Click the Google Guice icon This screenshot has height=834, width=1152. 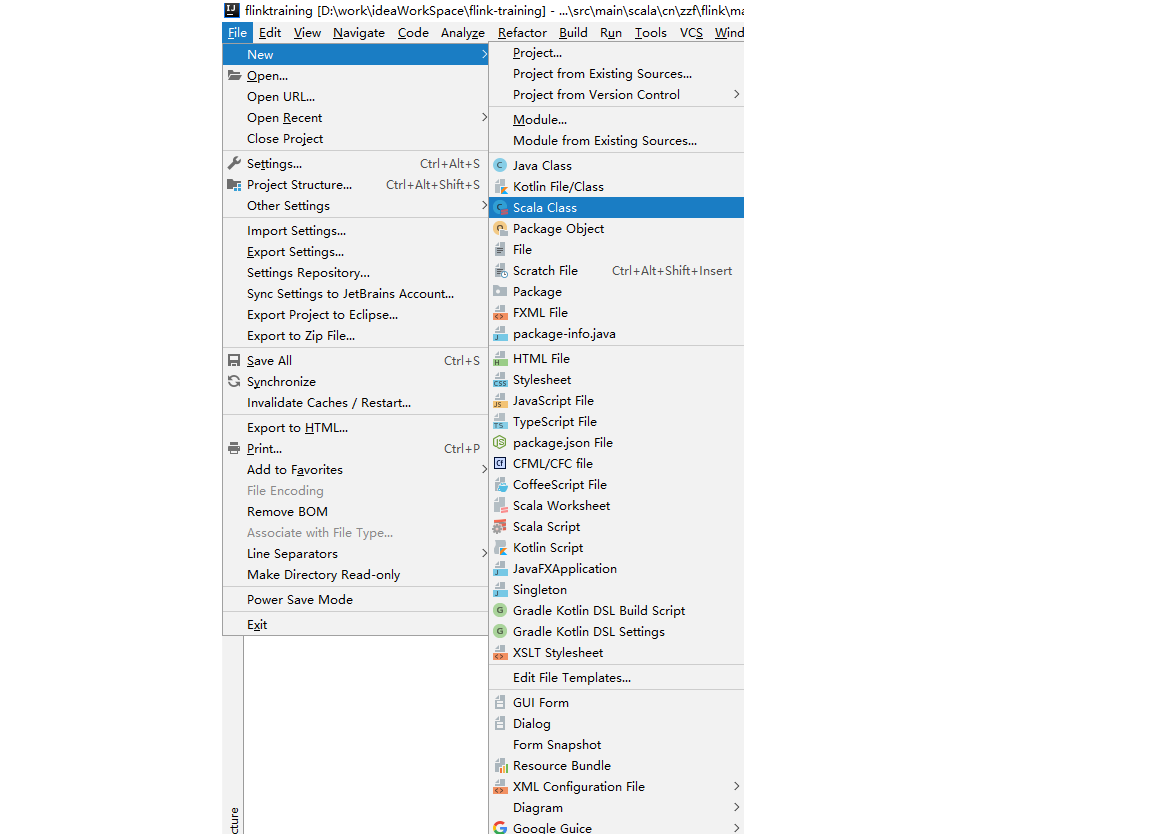tap(500, 828)
